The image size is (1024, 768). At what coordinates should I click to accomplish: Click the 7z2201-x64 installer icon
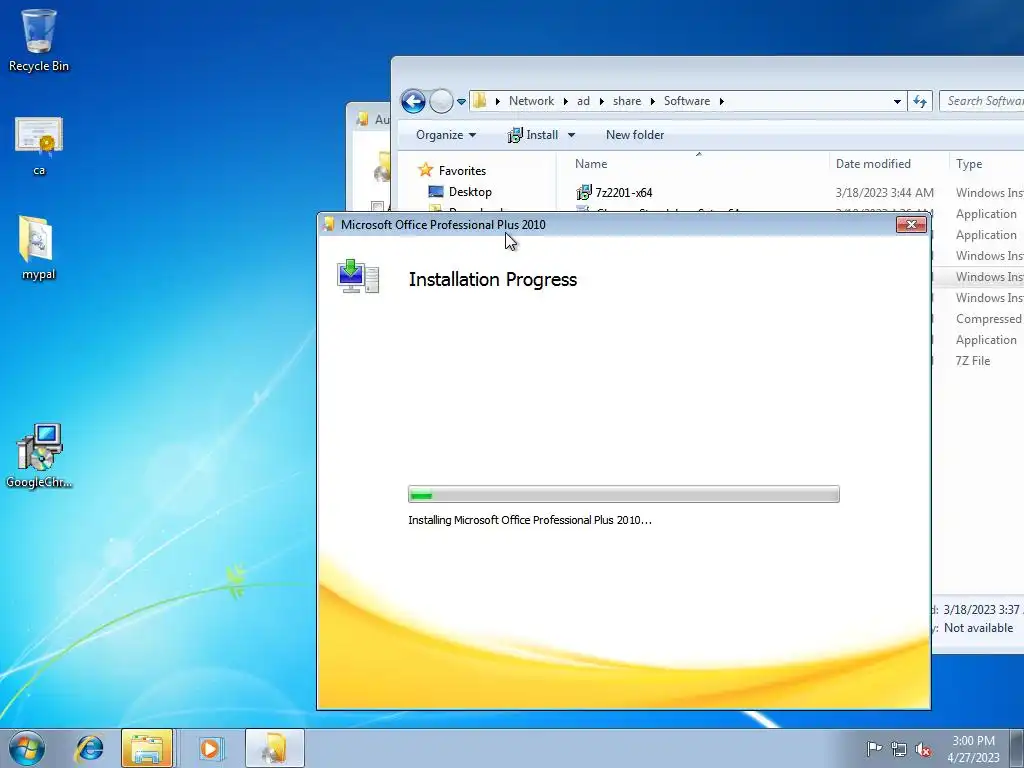tap(583, 193)
